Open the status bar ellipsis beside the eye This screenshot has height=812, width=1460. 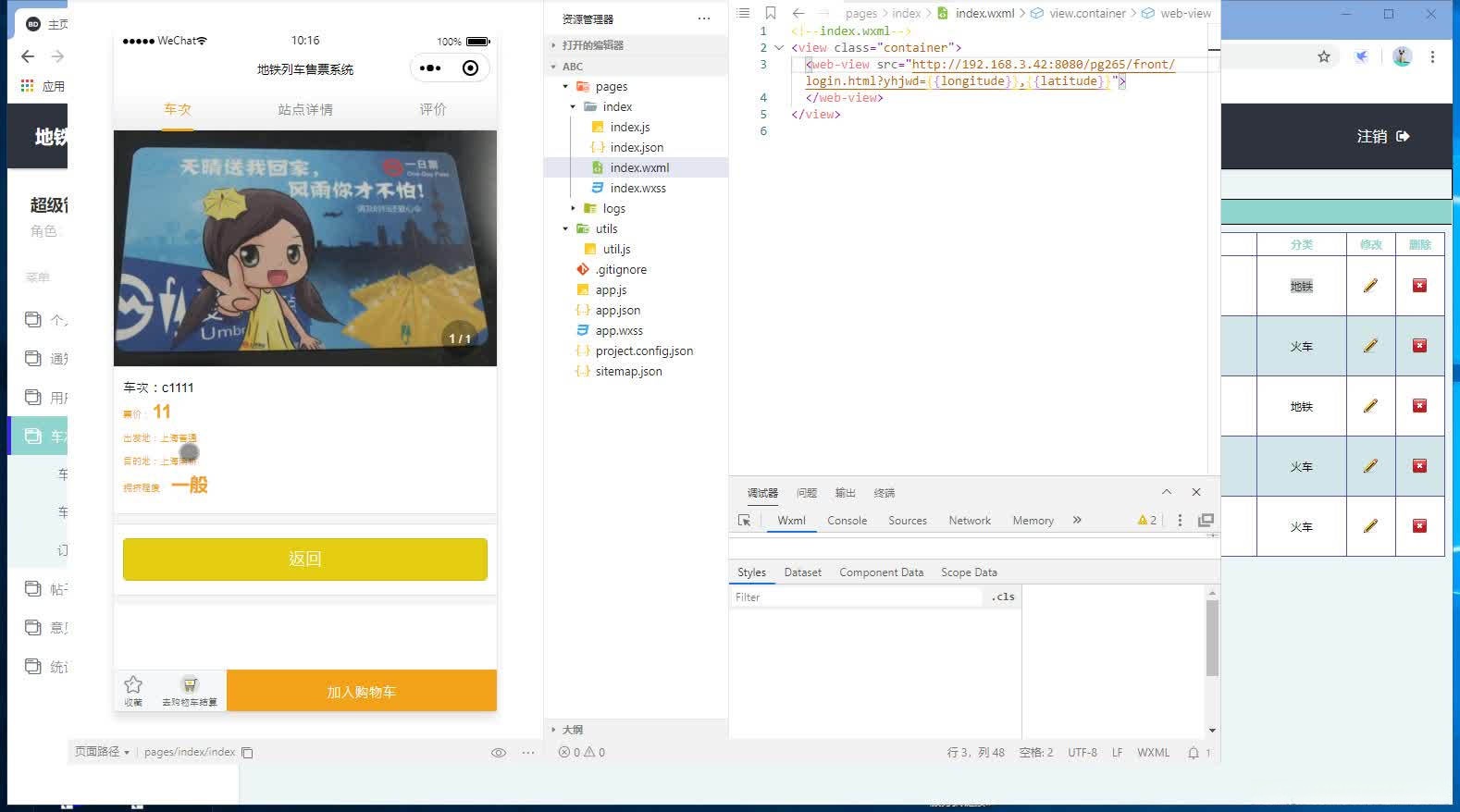[x=528, y=753]
